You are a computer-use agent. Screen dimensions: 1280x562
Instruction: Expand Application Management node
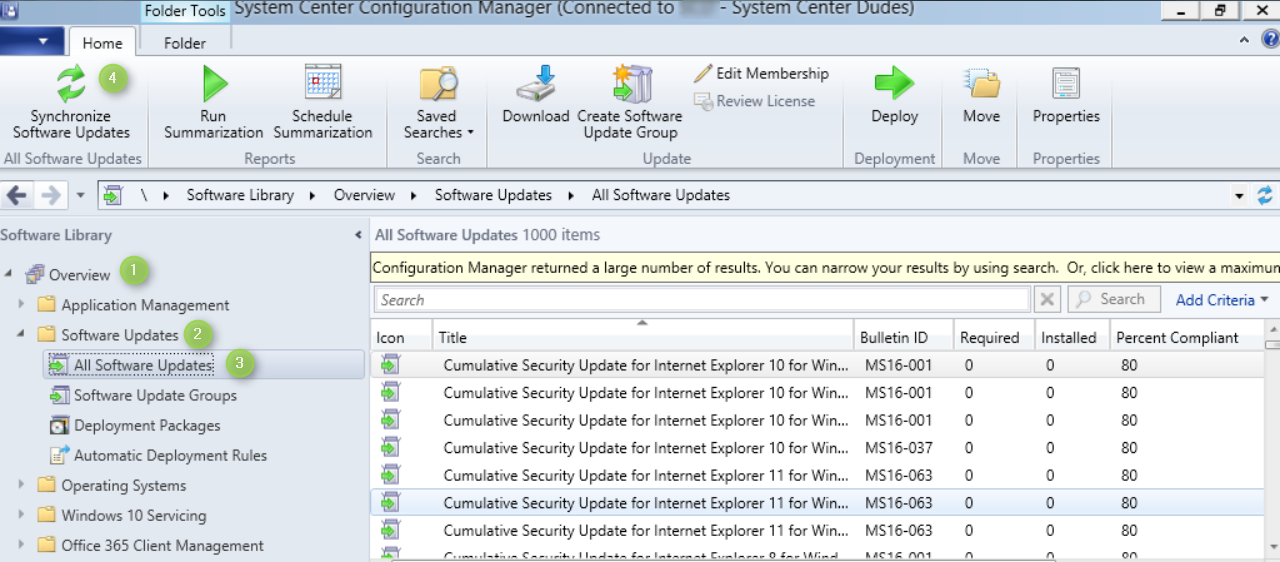22,304
